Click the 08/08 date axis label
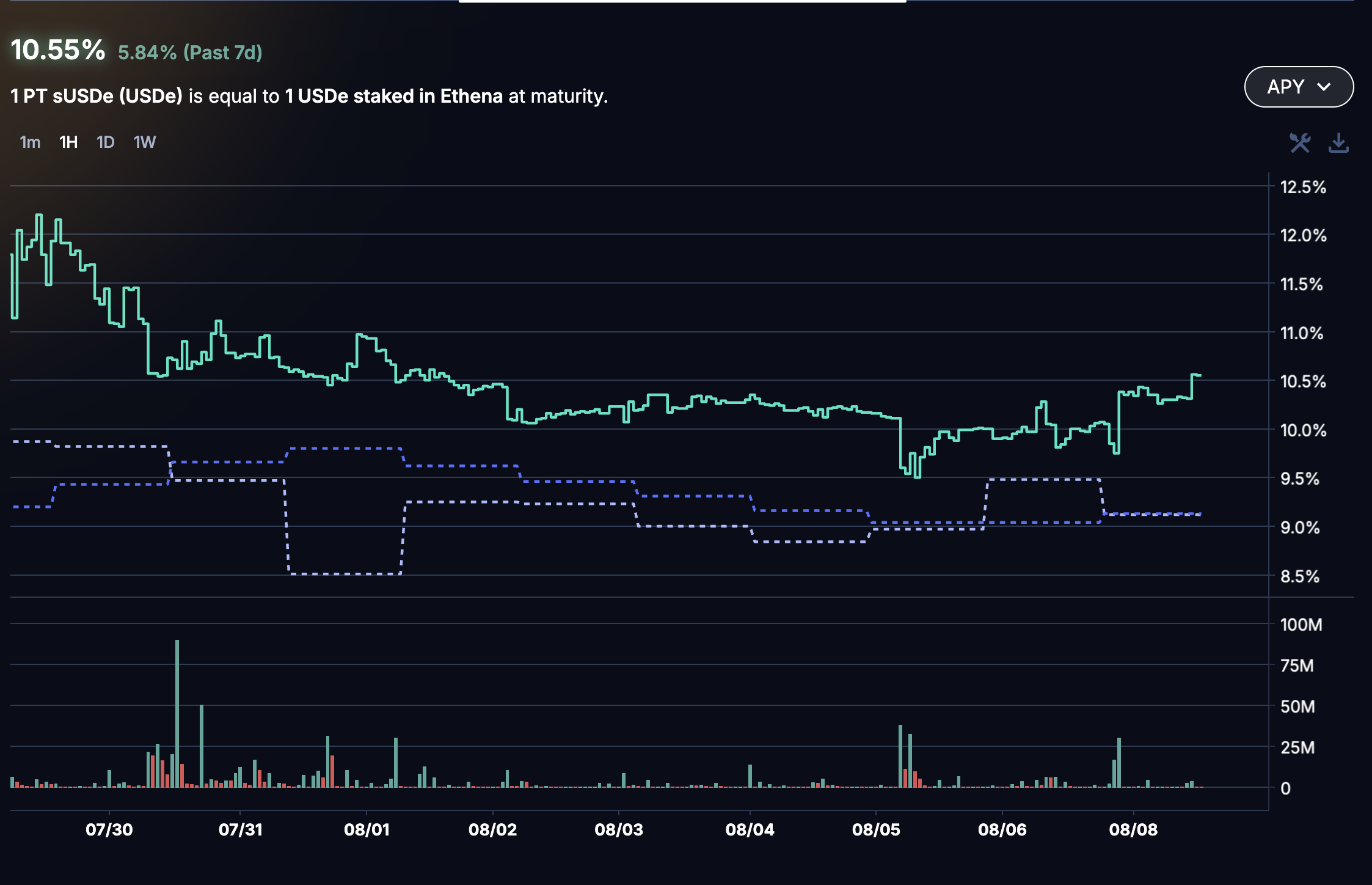This screenshot has height=885, width=1372. (1133, 829)
